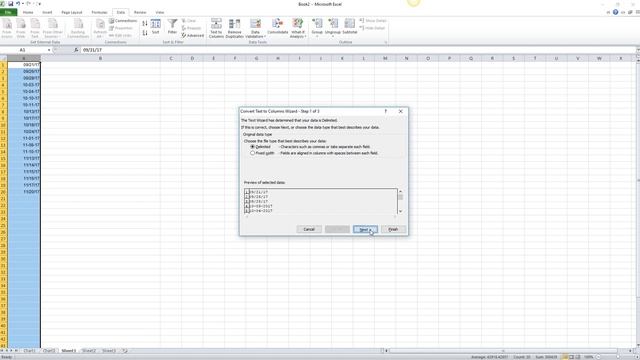640x360 pixels.
Task: Click the Consolidate icon
Action: pos(278,26)
